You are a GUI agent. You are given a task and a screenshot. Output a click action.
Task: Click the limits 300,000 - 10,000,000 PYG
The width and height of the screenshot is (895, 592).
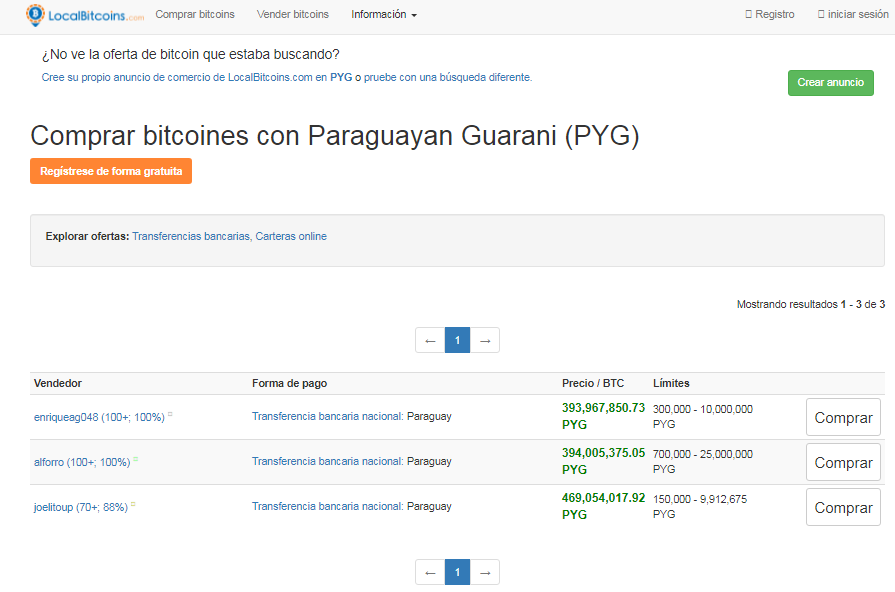pos(703,417)
